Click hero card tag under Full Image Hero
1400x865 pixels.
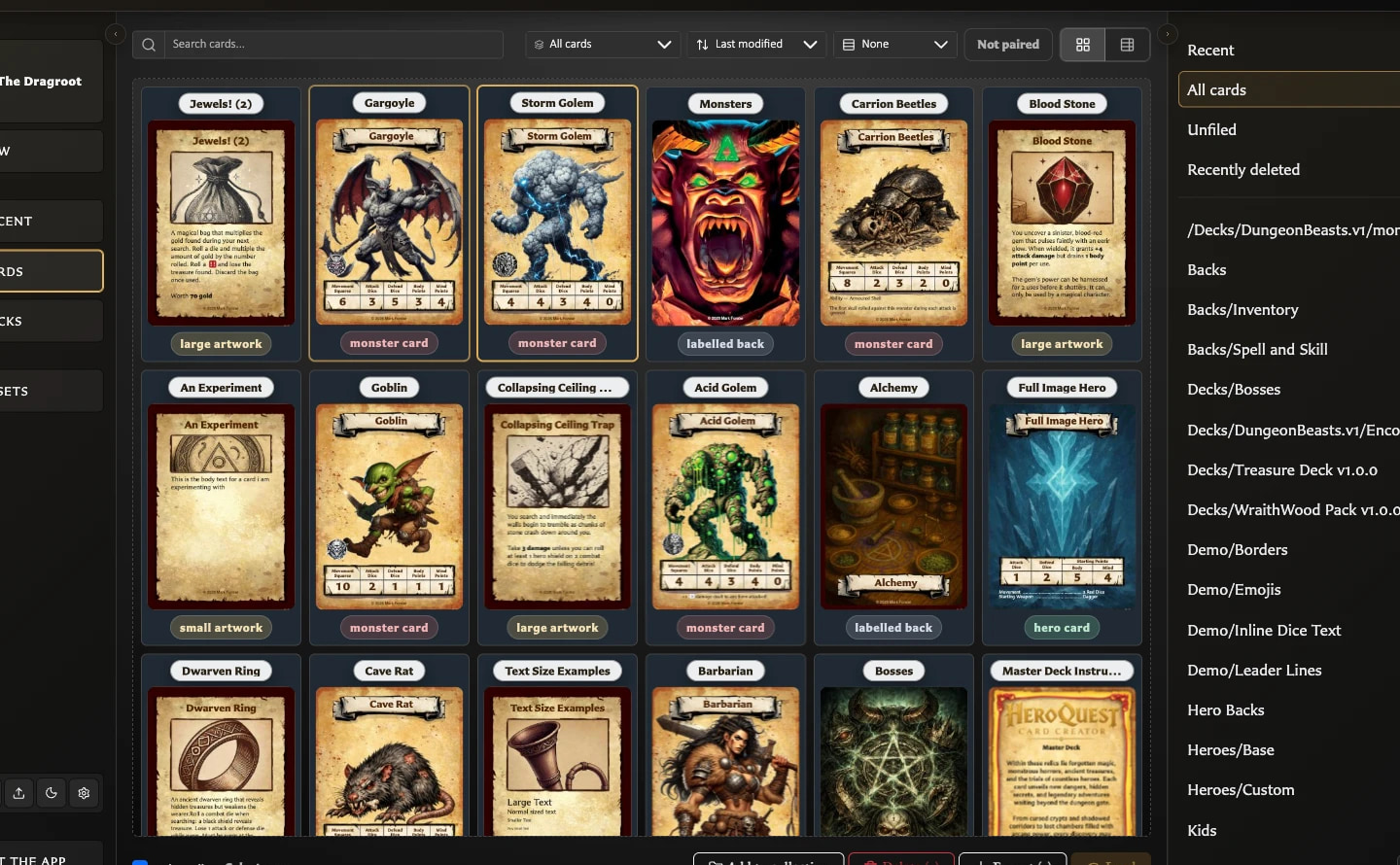coord(1062,628)
